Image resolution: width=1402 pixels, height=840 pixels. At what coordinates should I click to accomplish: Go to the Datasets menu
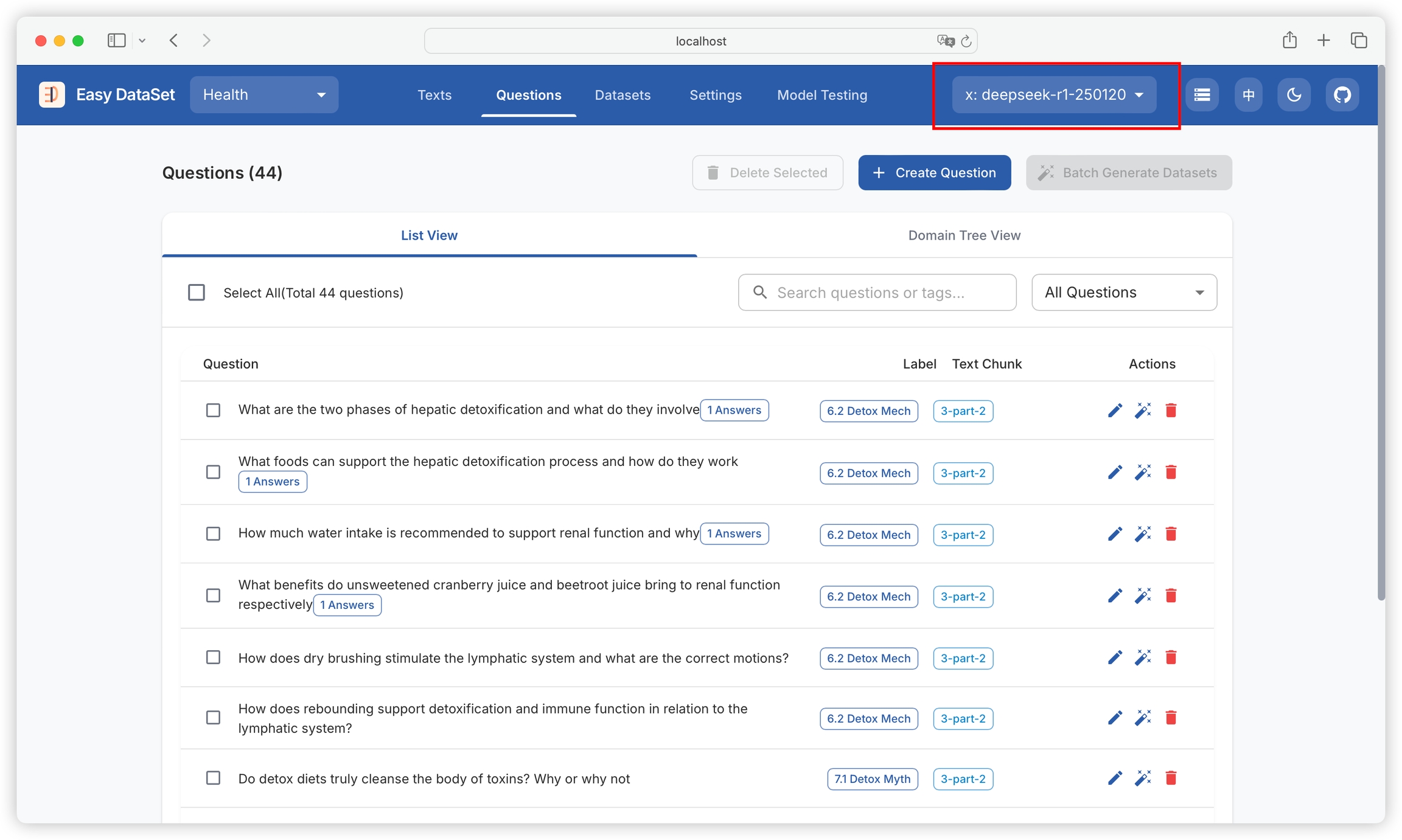point(623,95)
